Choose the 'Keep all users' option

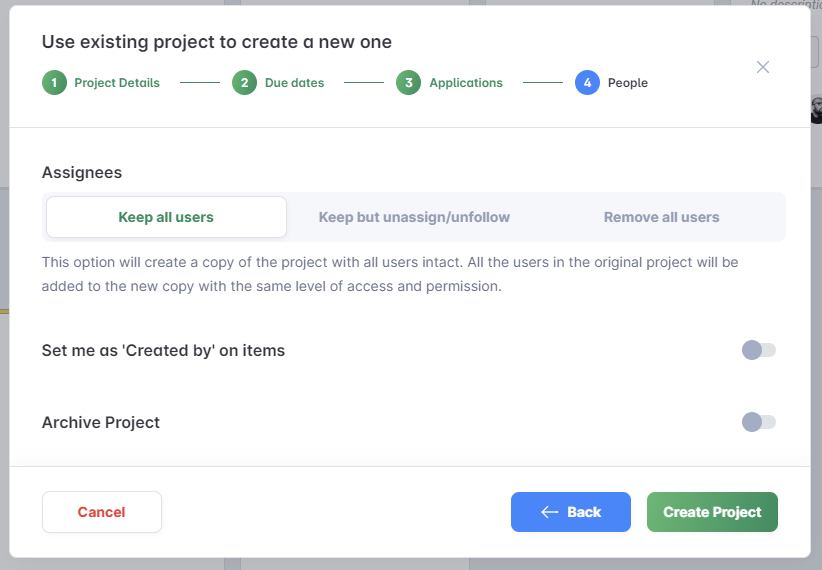pos(166,217)
